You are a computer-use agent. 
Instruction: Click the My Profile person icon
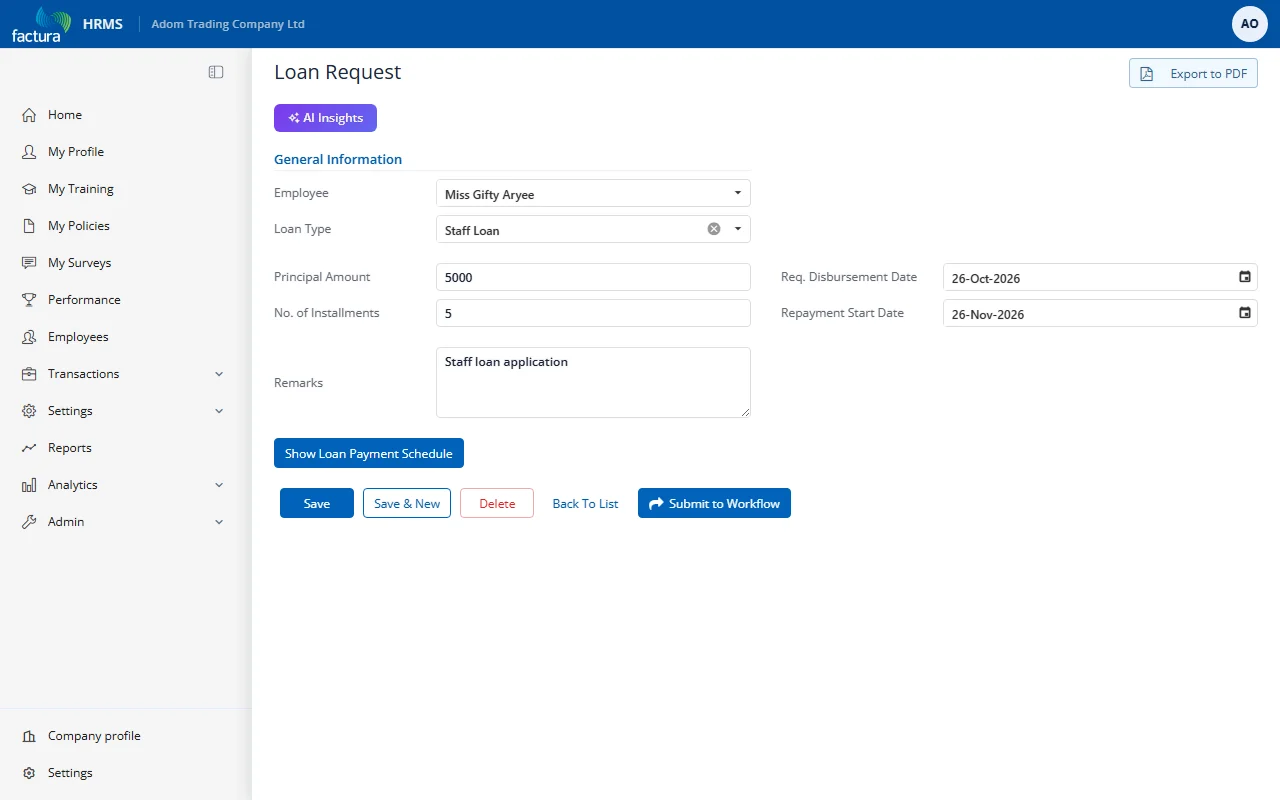(x=29, y=152)
